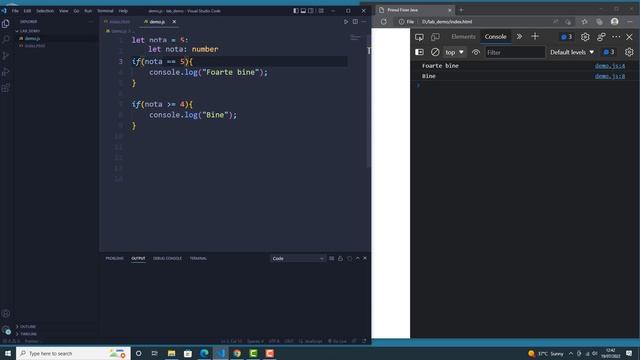Open the Explorer view in the VS Code activity bar

(x=6, y=24)
